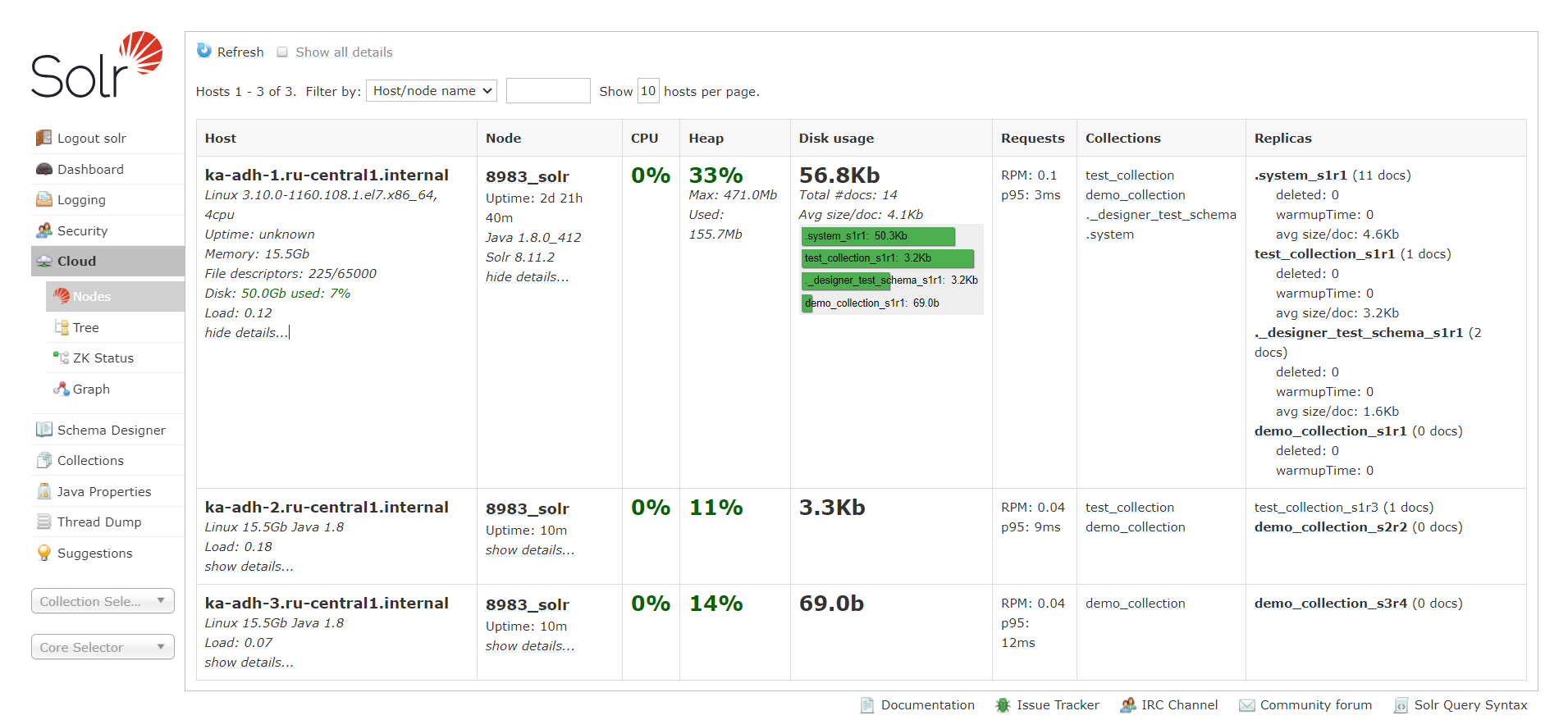Show details for the ka-adh-2 host

pyautogui.click(x=249, y=566)
